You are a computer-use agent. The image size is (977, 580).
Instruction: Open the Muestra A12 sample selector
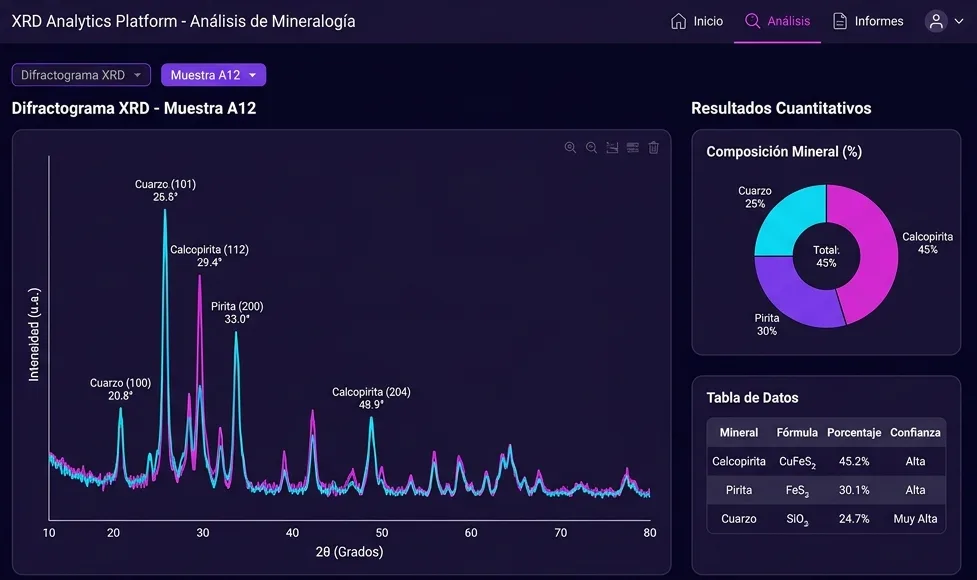(x=213, y=75)
